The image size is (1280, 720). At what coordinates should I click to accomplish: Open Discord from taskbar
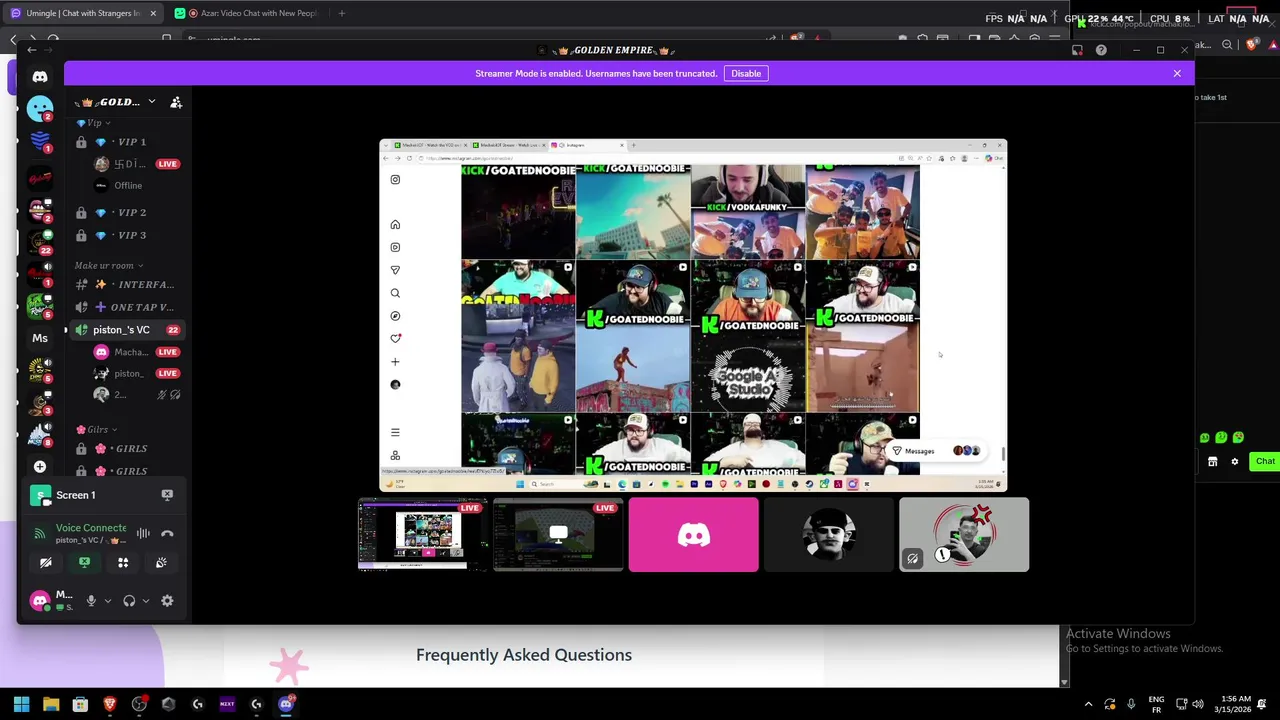pos(286,704)
